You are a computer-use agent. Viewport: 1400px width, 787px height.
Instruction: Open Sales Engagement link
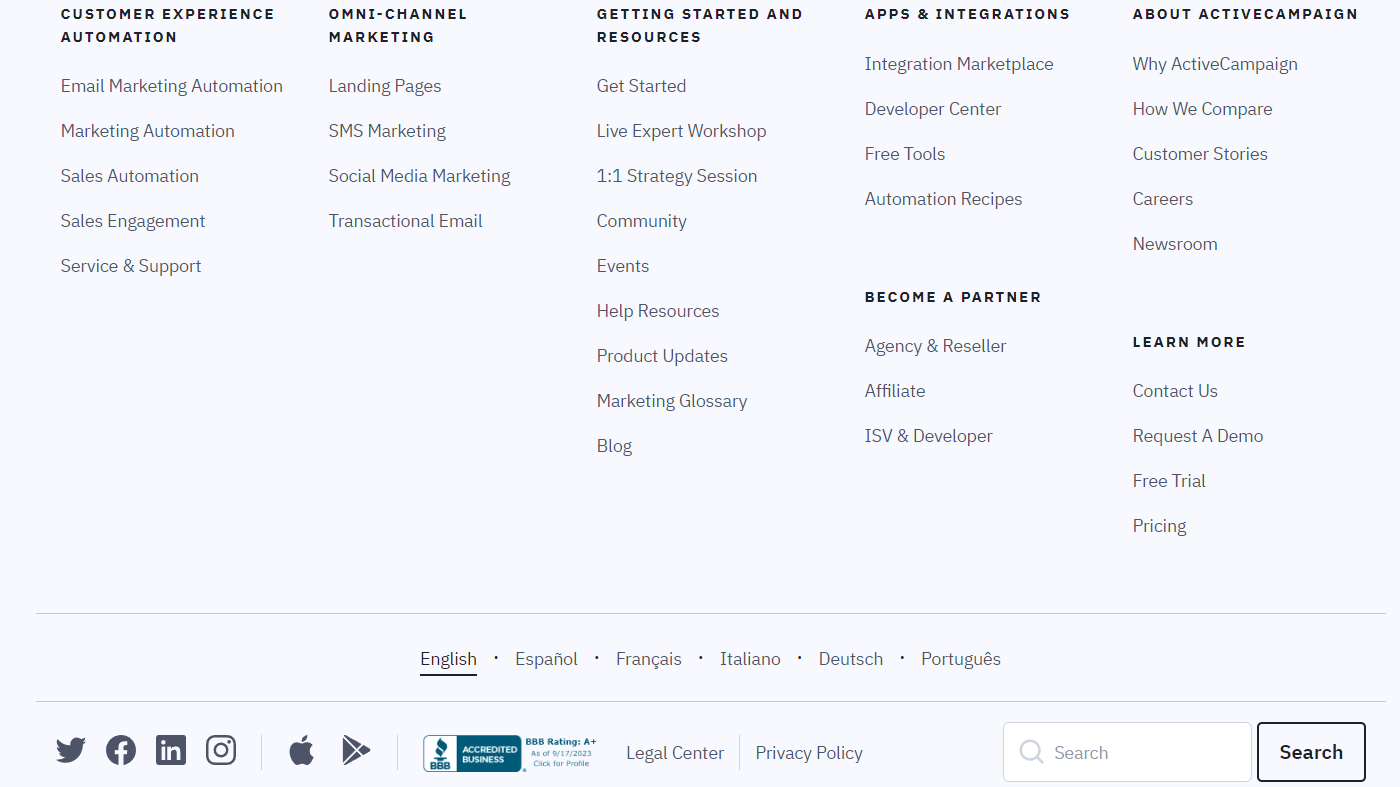click(x=133, y=221)
